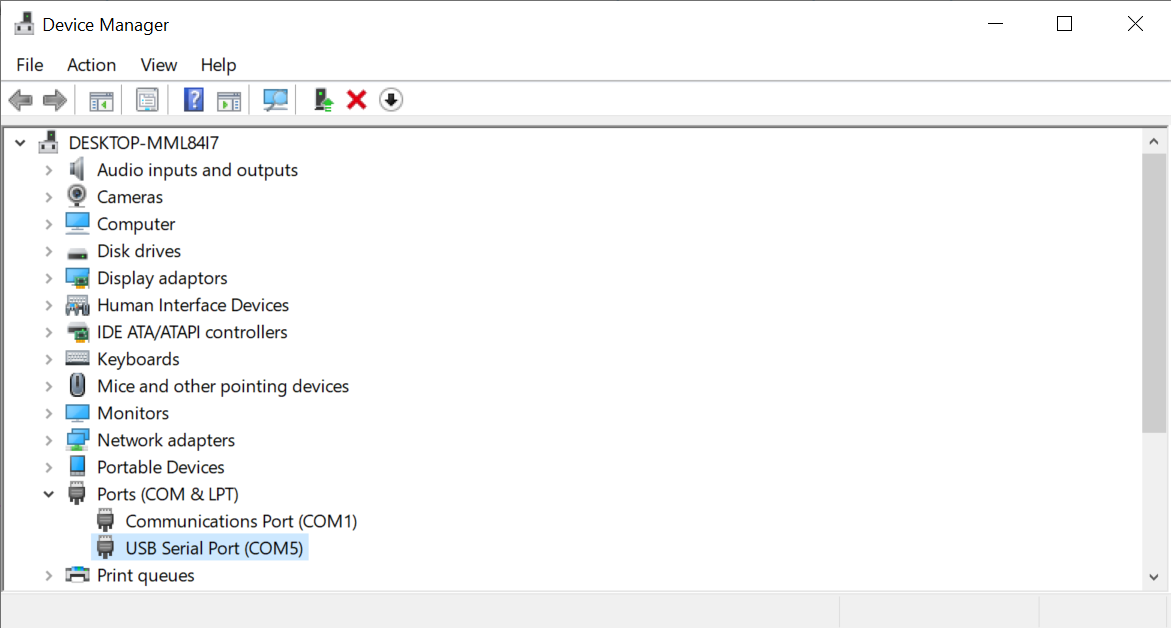1171x628 pixels.
Task: Collapse the DESKTOP-MML84I7 root node
Action: coord(20,143)
